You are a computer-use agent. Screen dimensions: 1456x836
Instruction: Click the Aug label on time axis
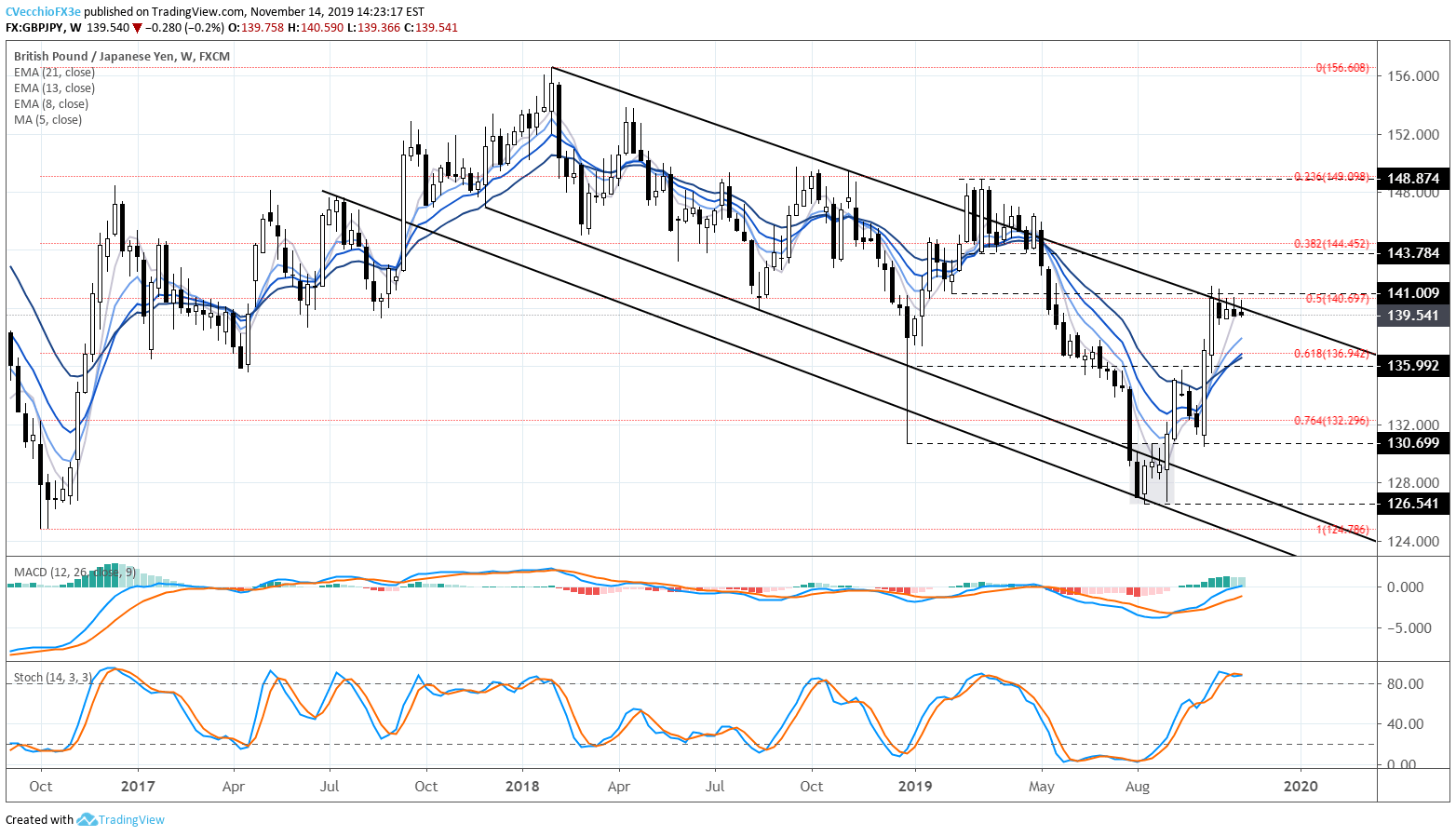(x=1137, y=787)
